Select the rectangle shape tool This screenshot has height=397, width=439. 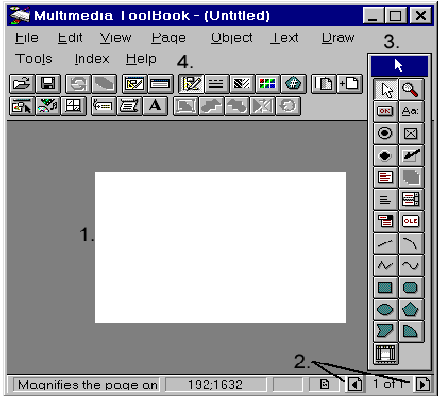(x=386, y=287)
